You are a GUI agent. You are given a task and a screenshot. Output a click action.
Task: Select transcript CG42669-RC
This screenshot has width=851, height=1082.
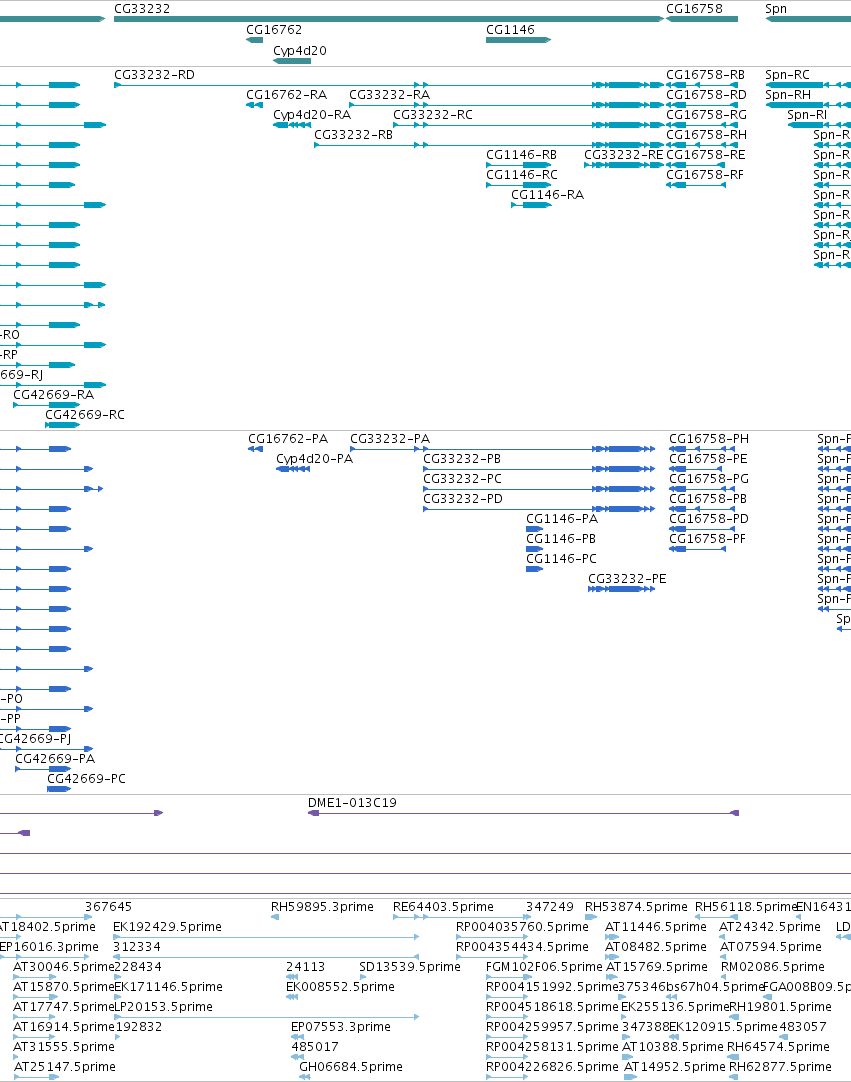[62, 425]
